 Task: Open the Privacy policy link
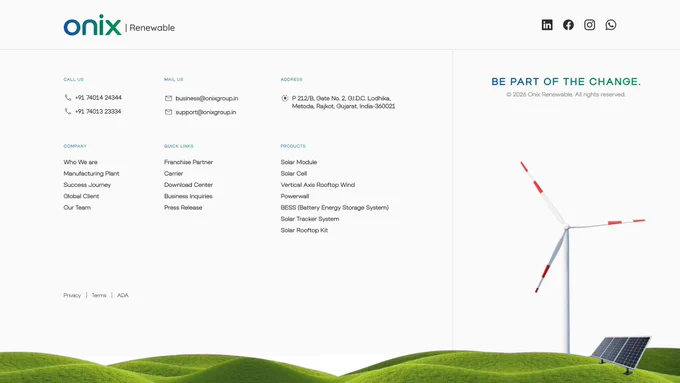point(72,295)
